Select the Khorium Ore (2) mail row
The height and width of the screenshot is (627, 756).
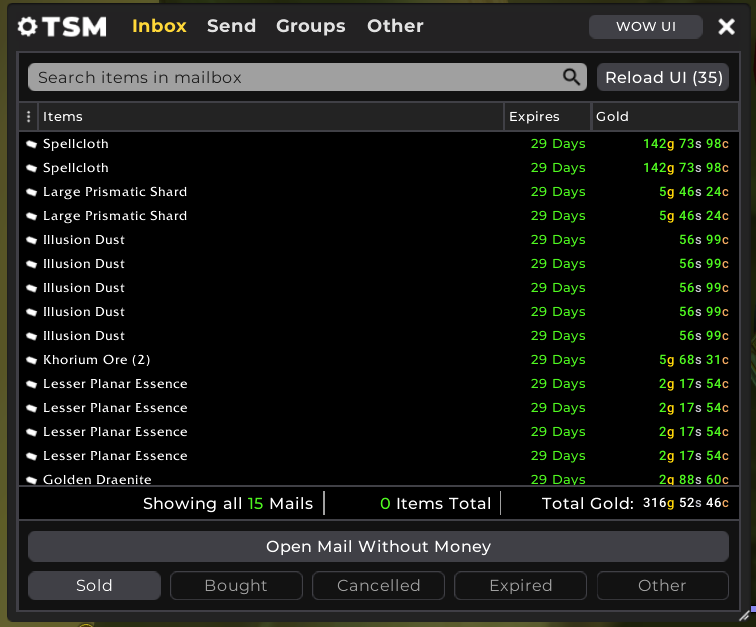pos(378,360)
